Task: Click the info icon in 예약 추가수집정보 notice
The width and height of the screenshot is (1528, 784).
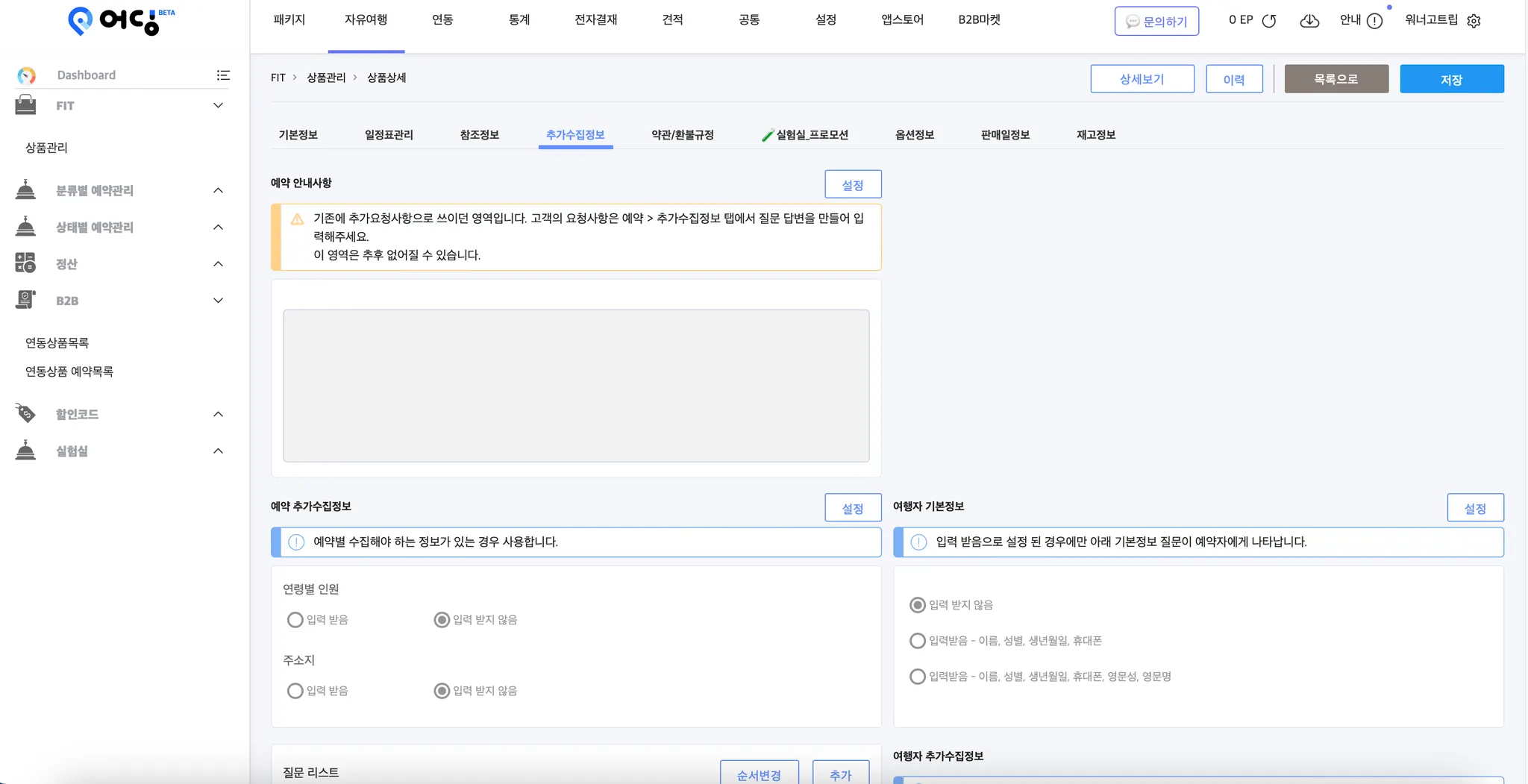Action: pos(296,542)
